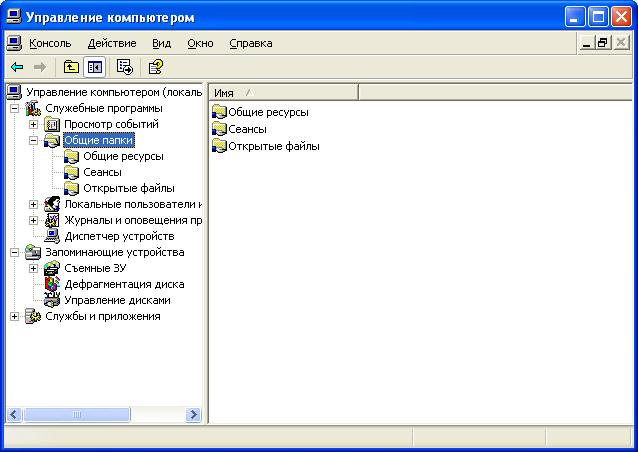Screen dimensions: 638x452
Task: Collapse the Общие папки node
Action: (33, 140)
